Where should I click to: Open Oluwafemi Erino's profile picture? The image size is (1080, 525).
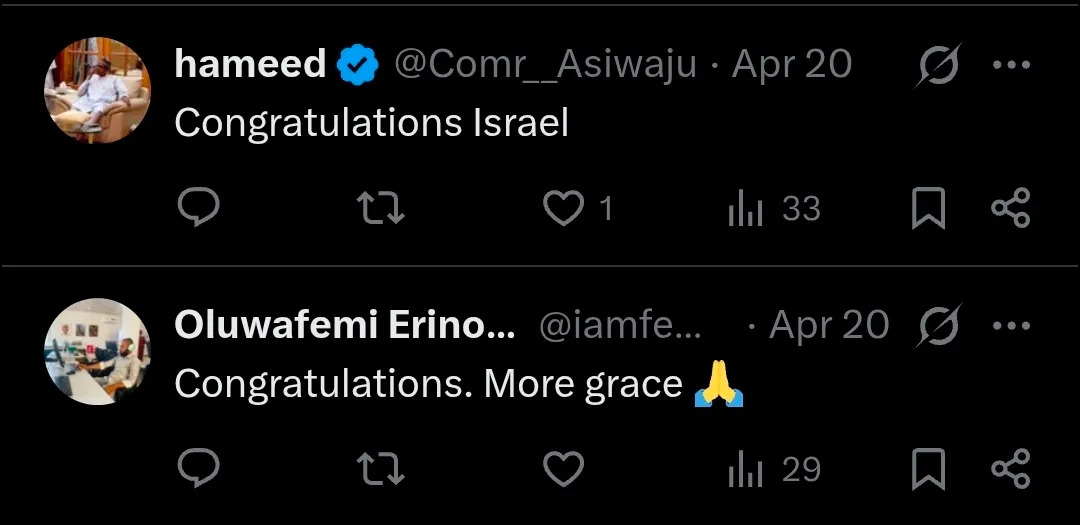click(x=97, y=351)
